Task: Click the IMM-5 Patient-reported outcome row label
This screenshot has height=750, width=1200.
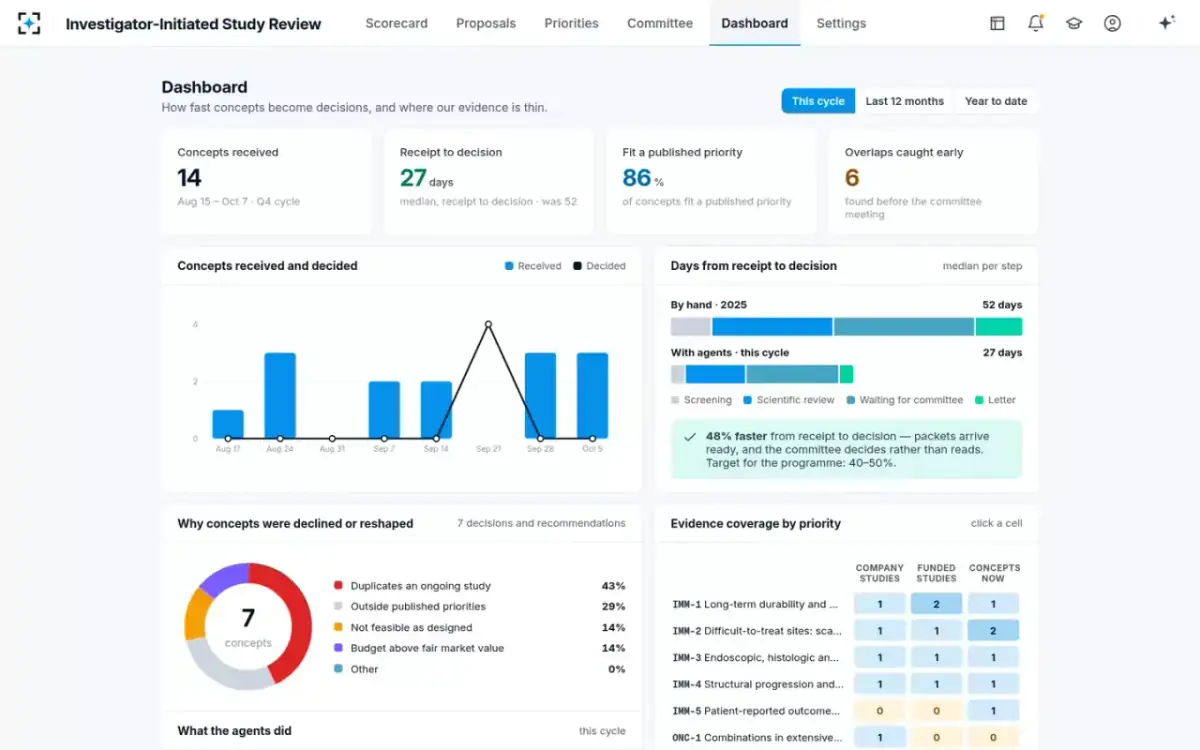Action: tap(757, 711)
